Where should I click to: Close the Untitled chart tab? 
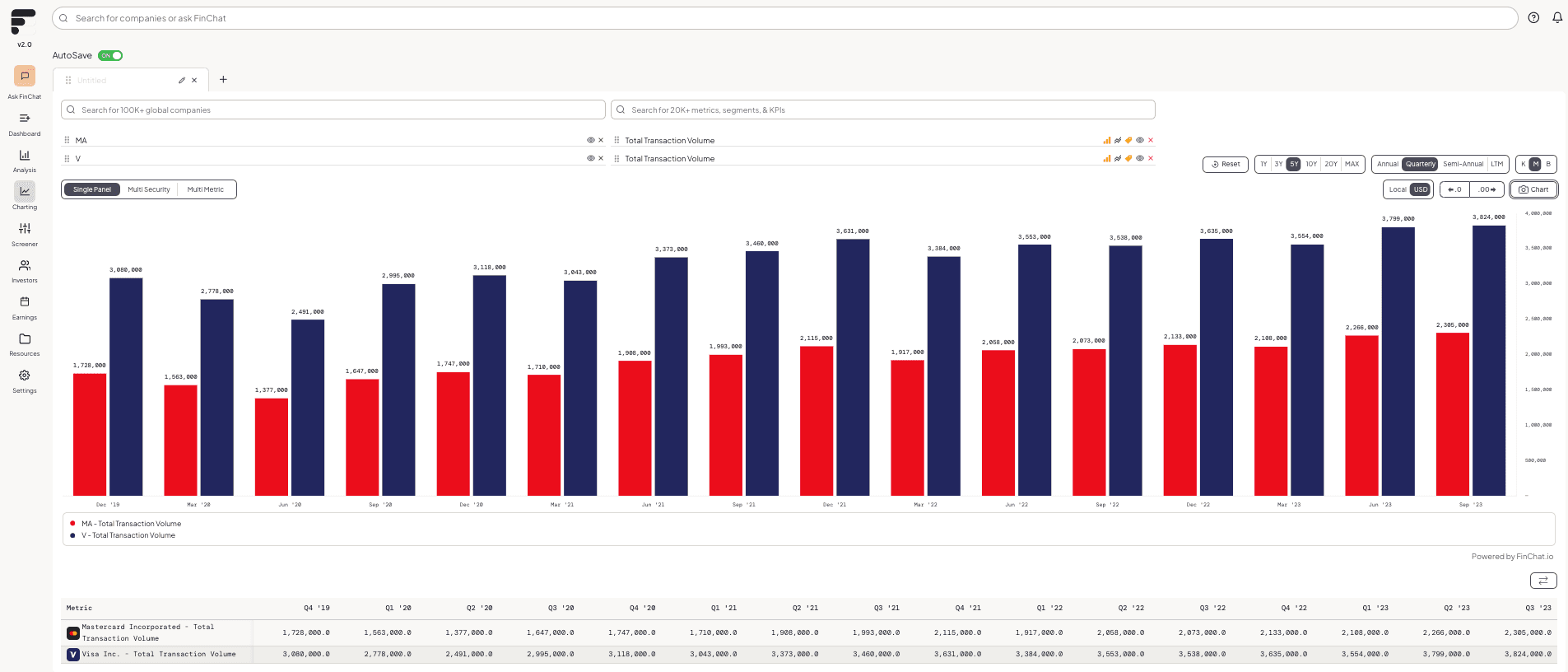pyautogui.click(x=194, y=80)
